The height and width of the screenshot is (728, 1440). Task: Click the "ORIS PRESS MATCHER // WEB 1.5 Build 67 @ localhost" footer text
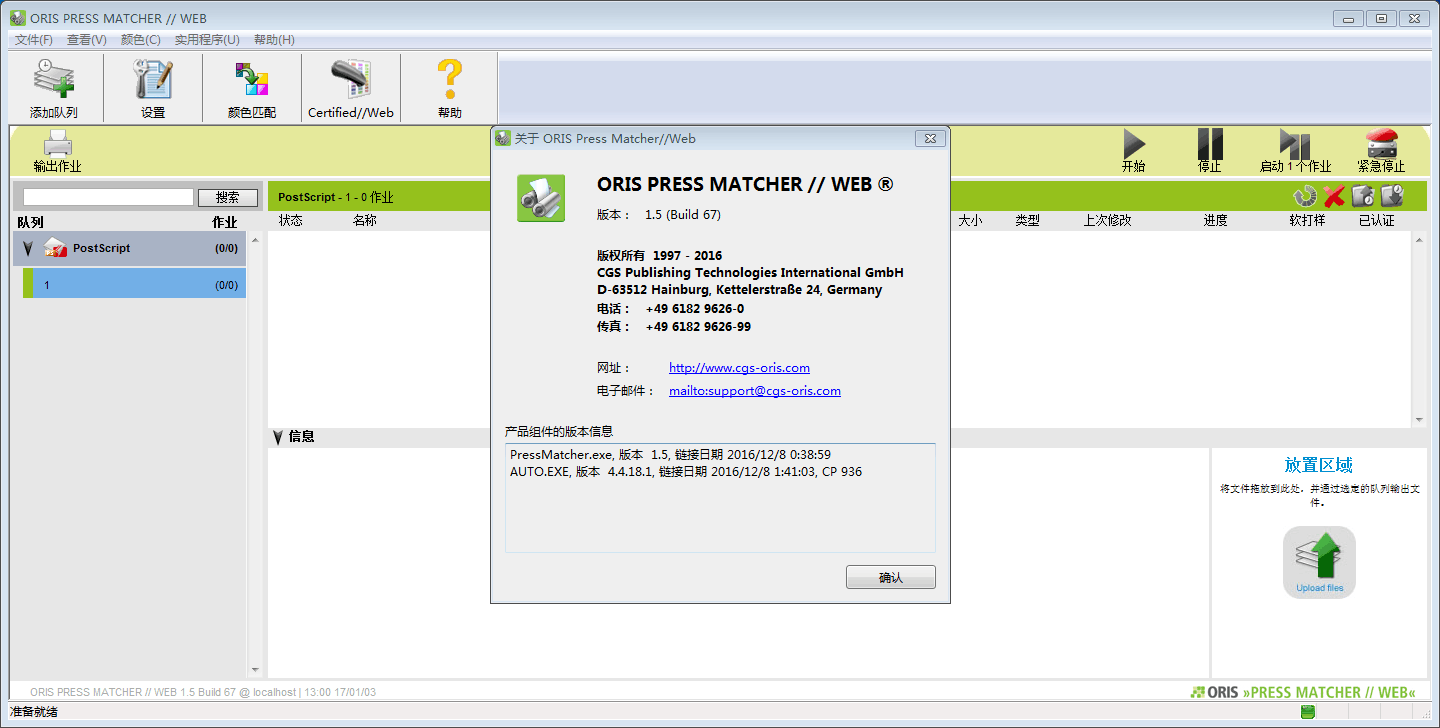pyautogui.click(x=163, y=692)
